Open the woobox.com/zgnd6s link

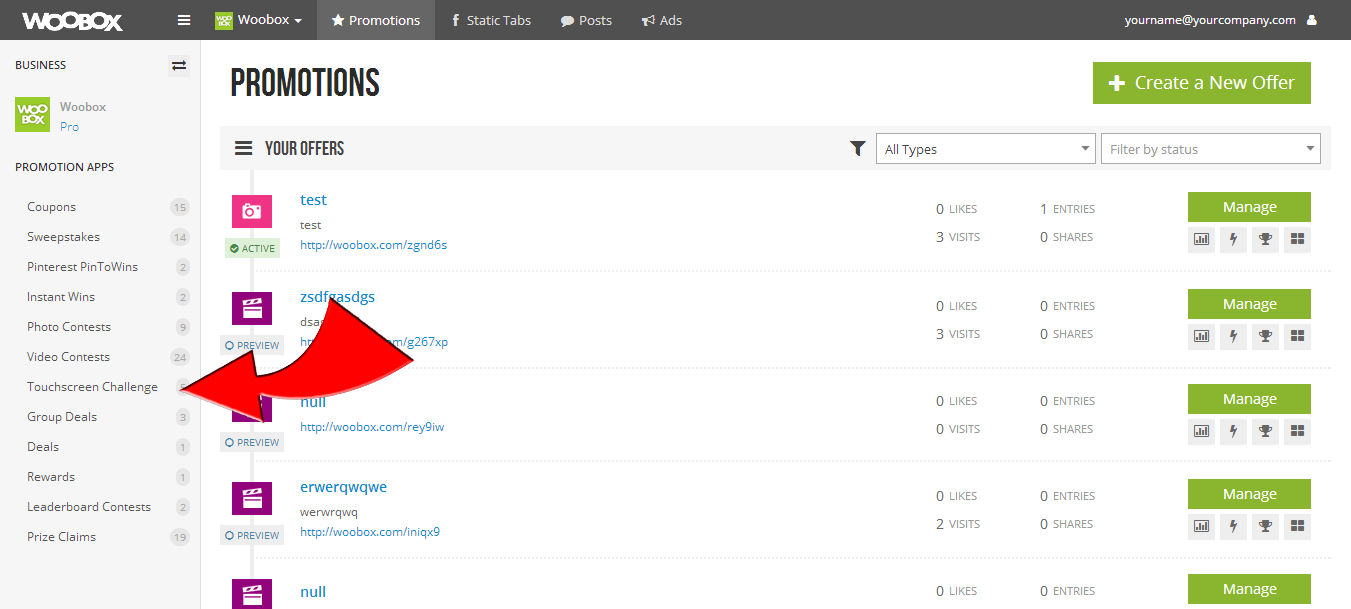point(373,245)
